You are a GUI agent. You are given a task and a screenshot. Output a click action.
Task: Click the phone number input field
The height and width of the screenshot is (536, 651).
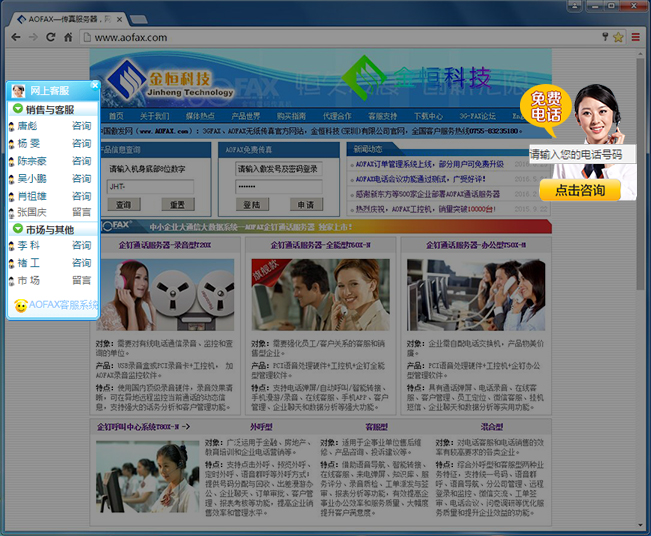tap(576, 155)
